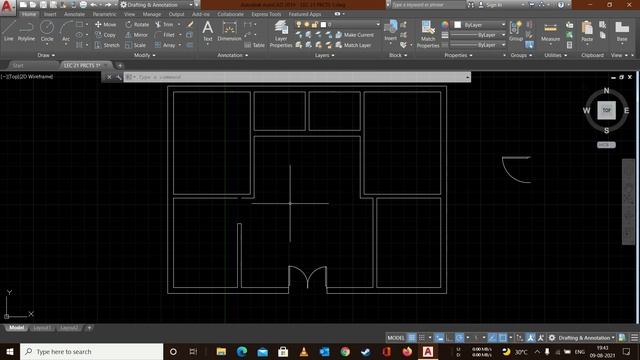Add a new drawing tab with plus
The height and width of the screenshot is (360, 640).
[120, 65]
